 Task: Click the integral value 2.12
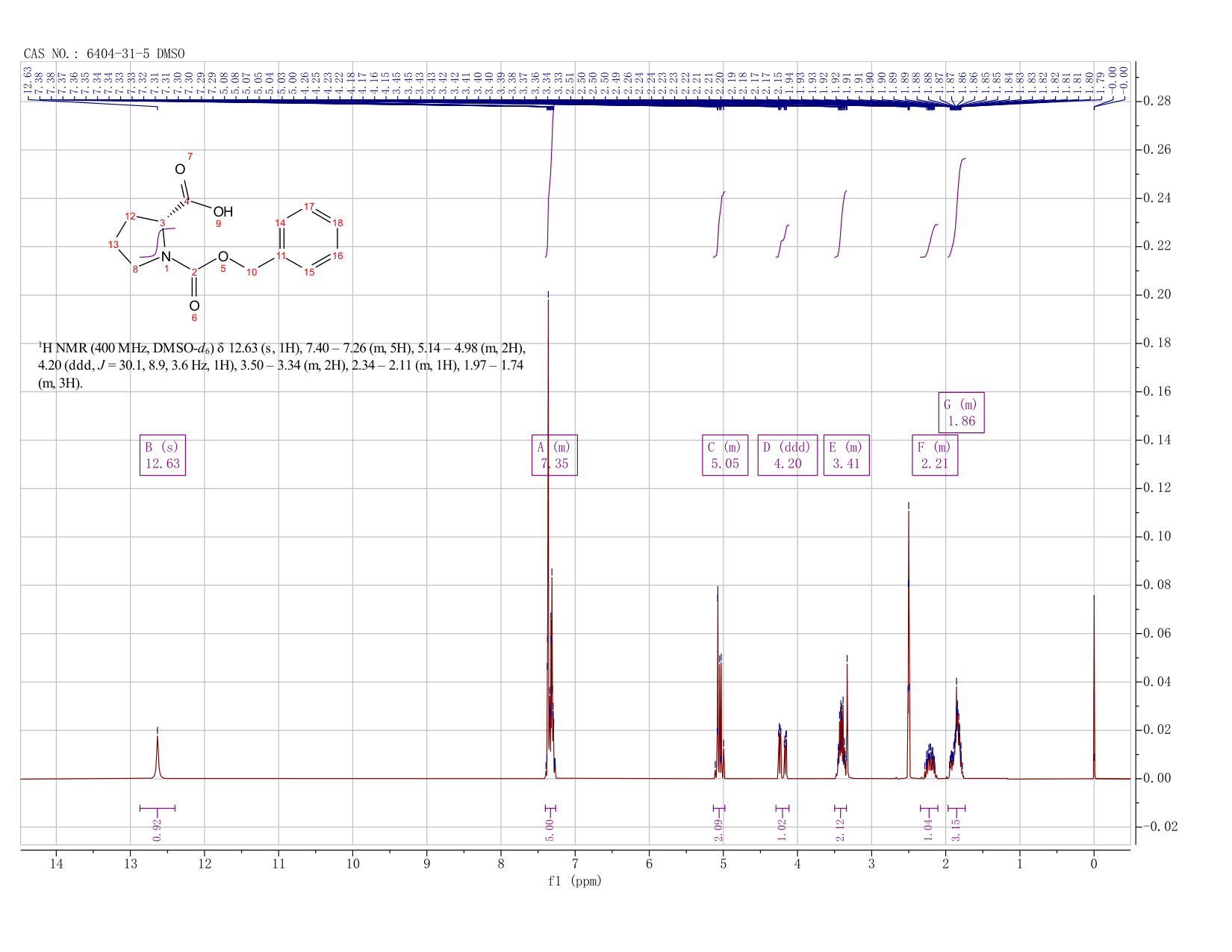840,830
